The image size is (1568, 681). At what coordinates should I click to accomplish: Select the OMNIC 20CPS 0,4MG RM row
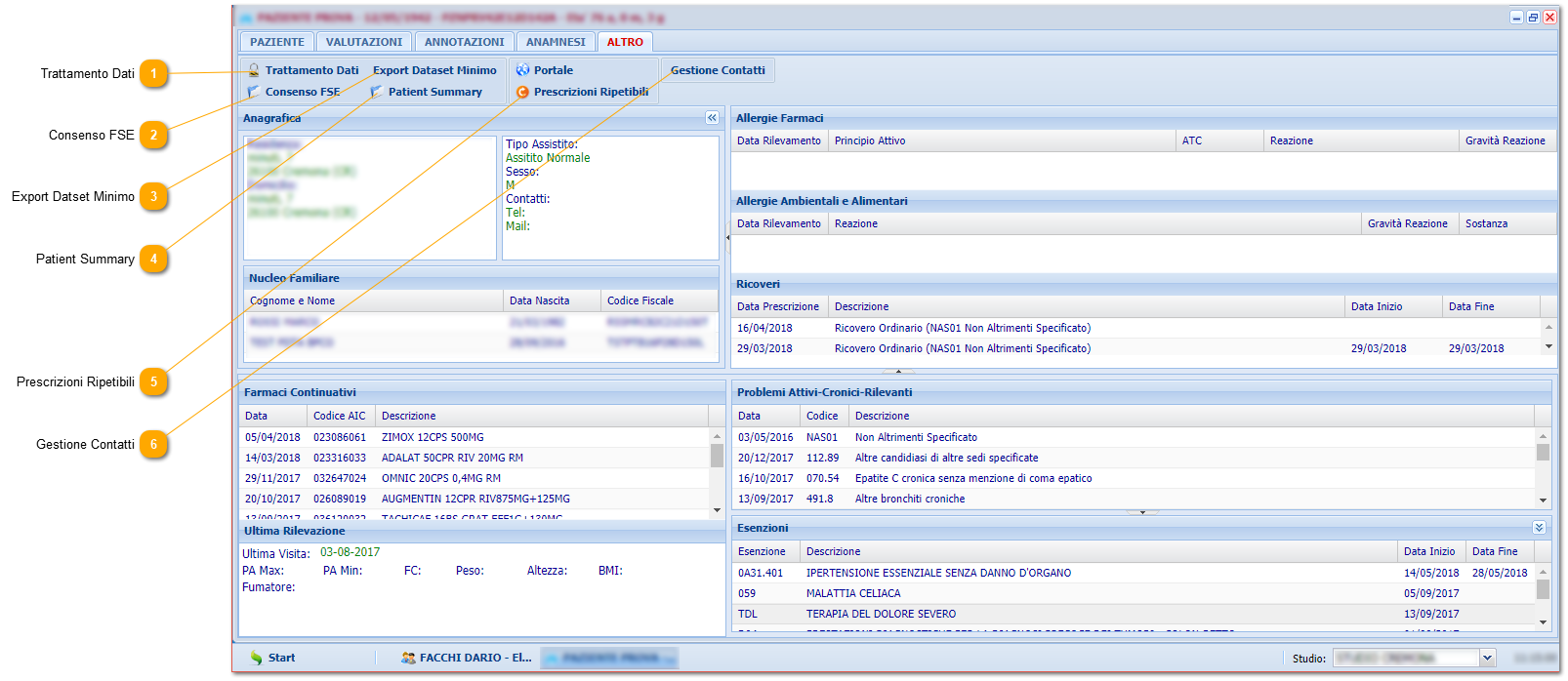[x=475, y=478]
